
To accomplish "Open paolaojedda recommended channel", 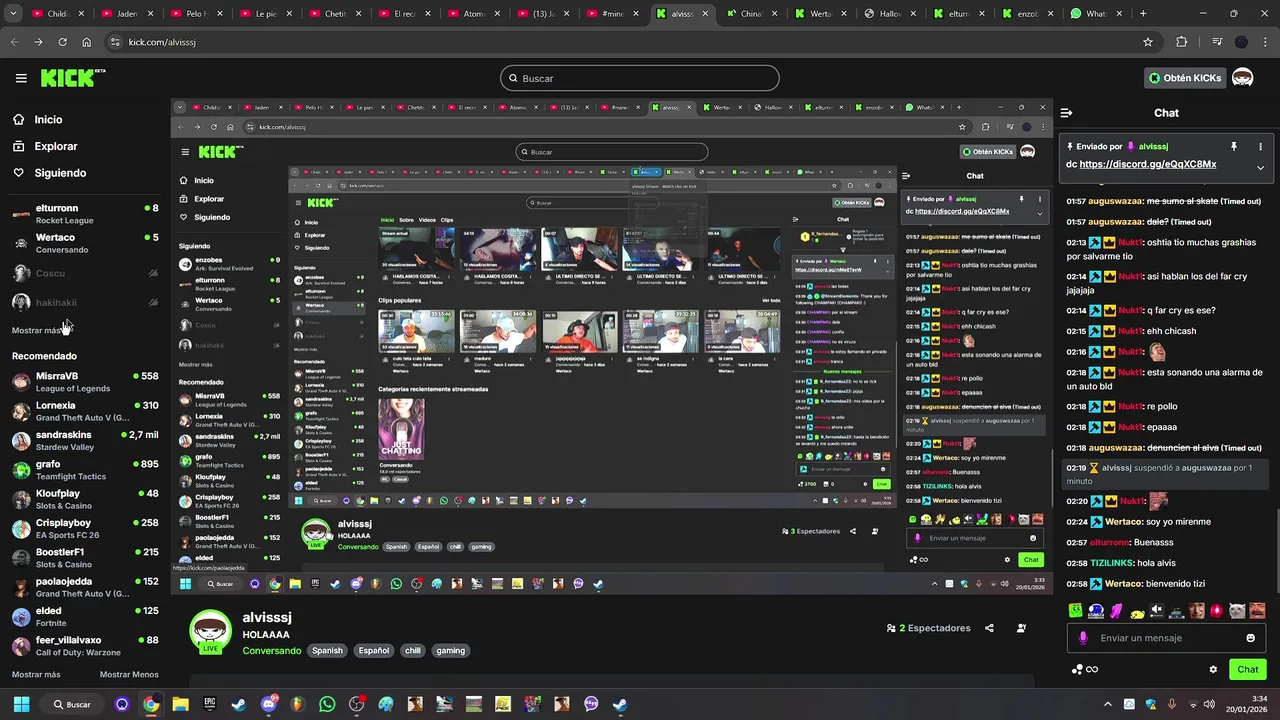I will (x=84, y=587).
